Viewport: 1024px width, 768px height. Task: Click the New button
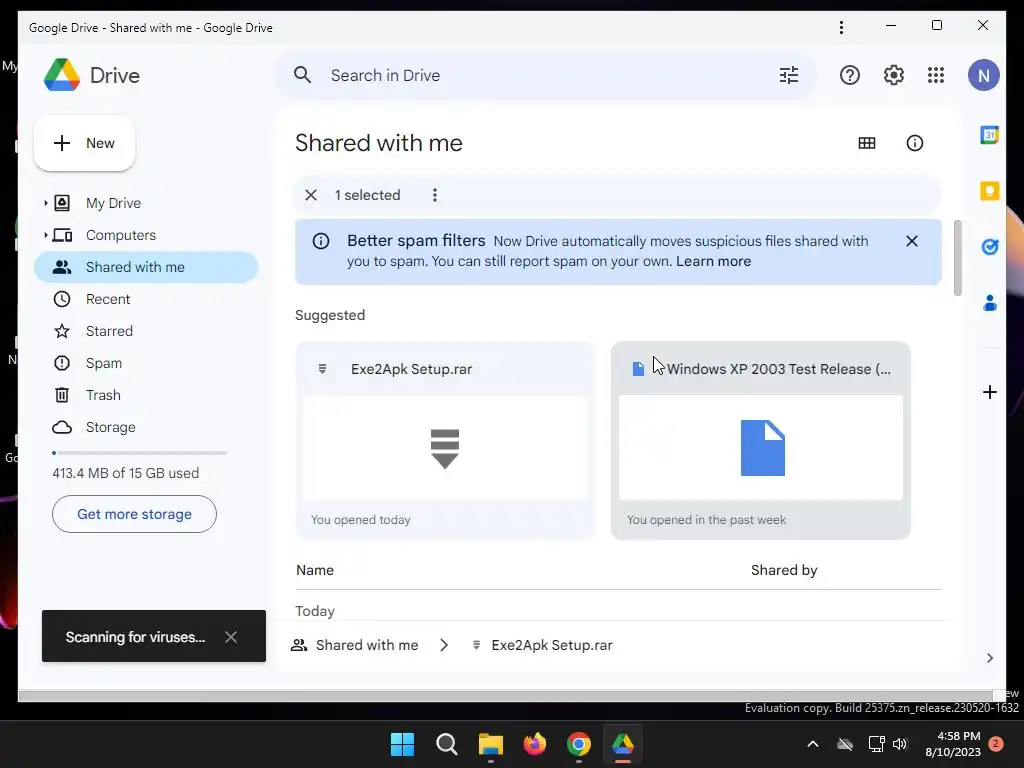pos(84,143)
